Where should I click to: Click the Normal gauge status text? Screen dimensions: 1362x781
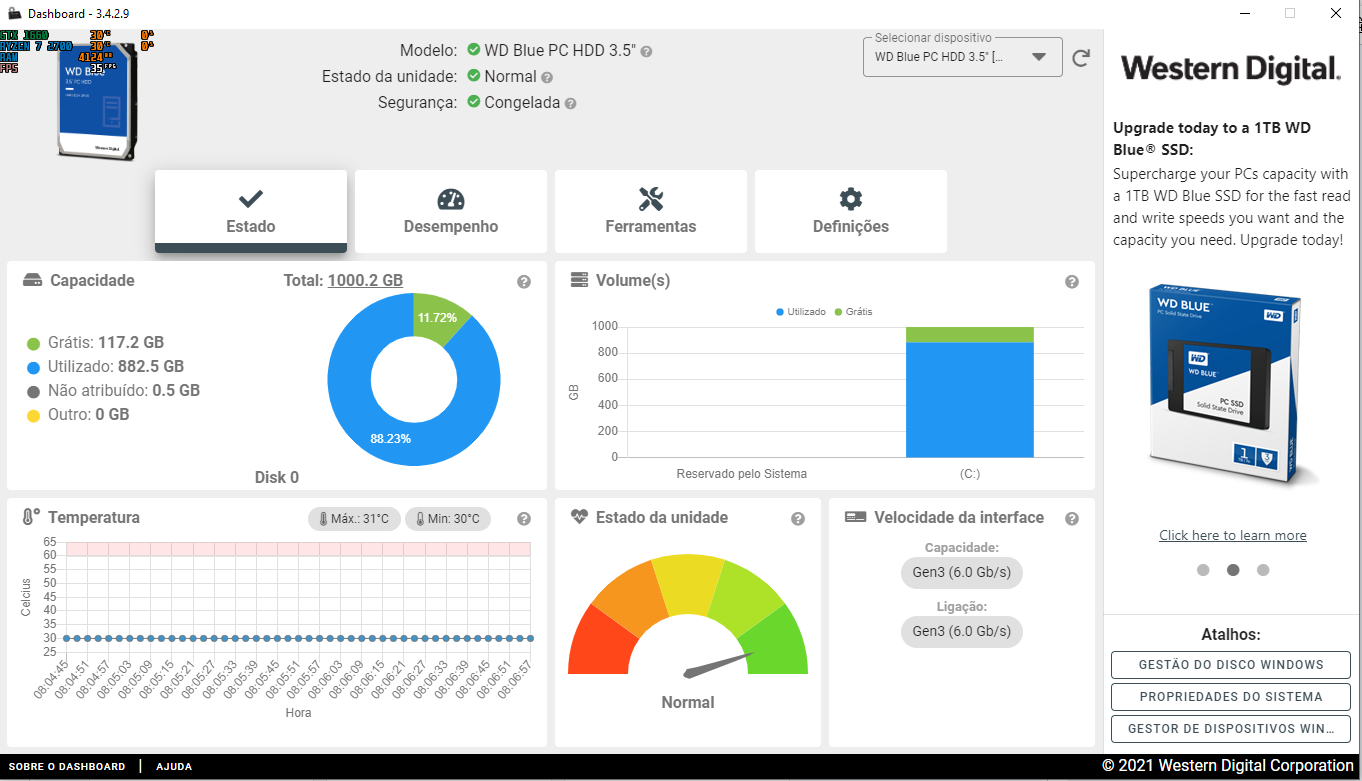point(688,703)
